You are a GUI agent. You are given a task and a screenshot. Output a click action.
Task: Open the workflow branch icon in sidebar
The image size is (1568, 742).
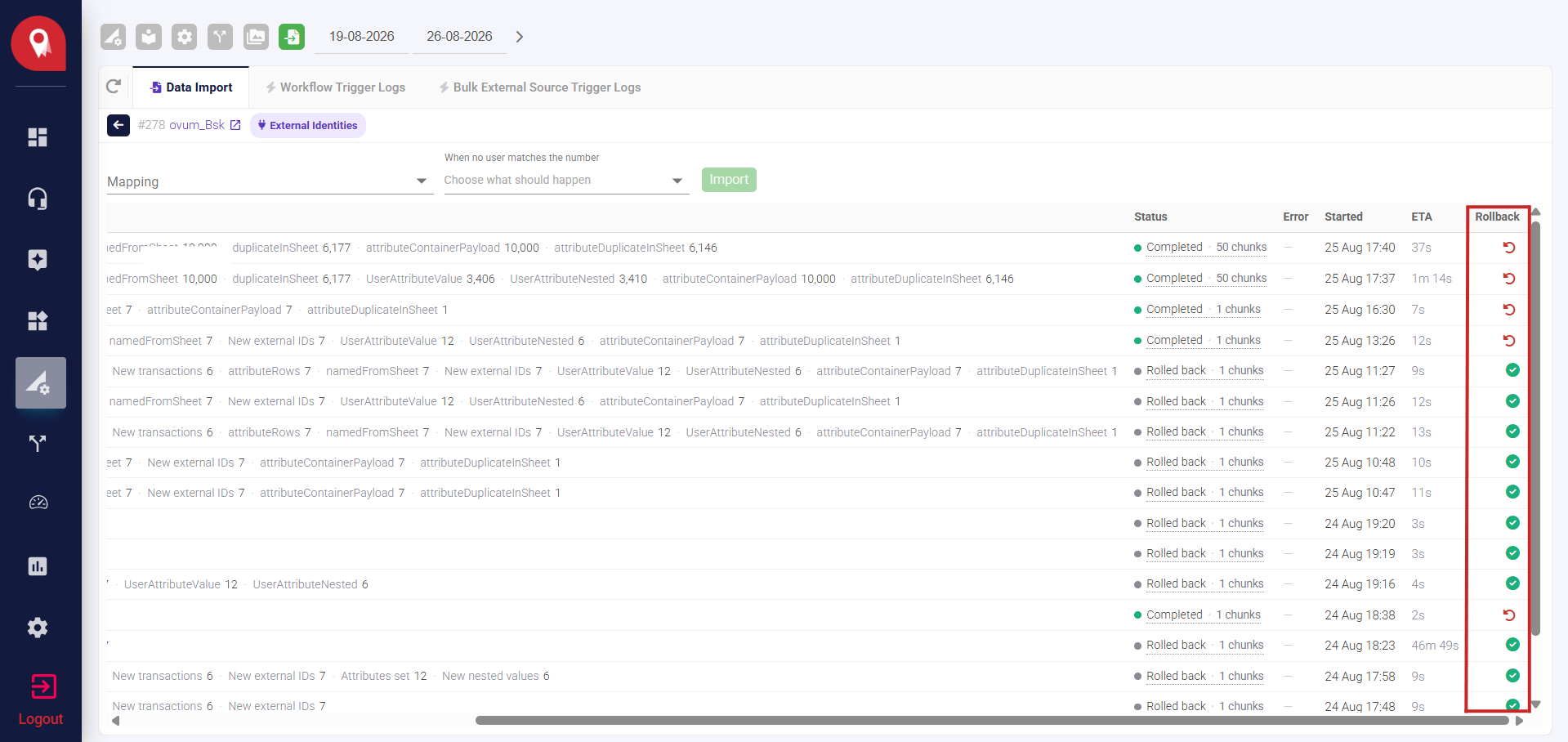coord(38,444)
